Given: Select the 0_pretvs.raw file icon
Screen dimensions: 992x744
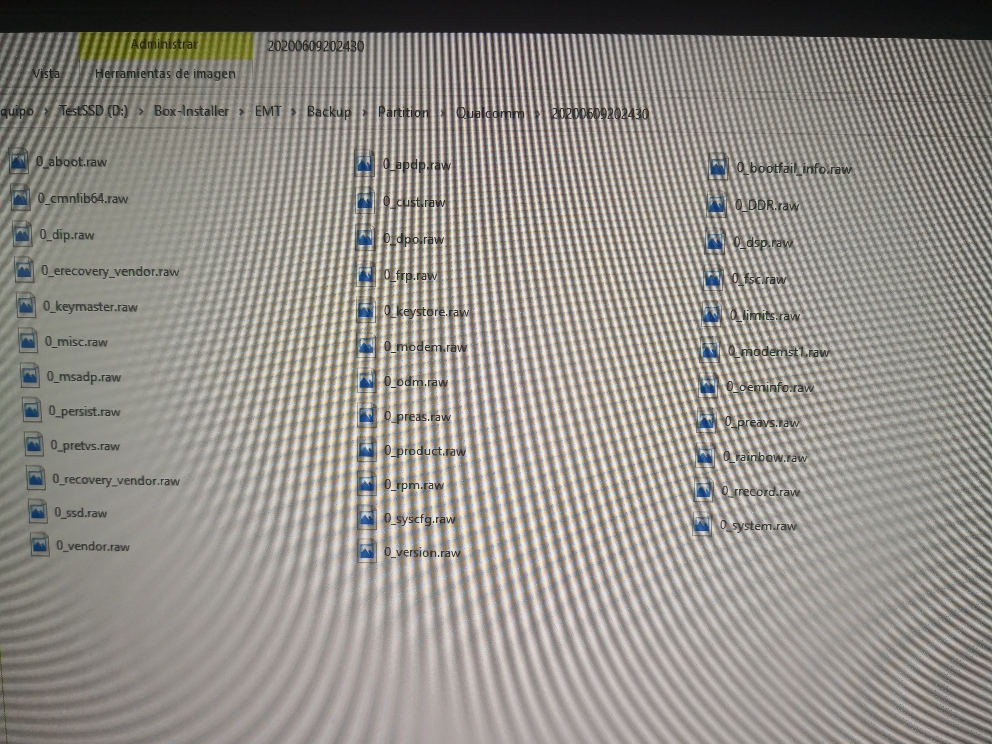Looking at the screenshot, I should (34, 445).
